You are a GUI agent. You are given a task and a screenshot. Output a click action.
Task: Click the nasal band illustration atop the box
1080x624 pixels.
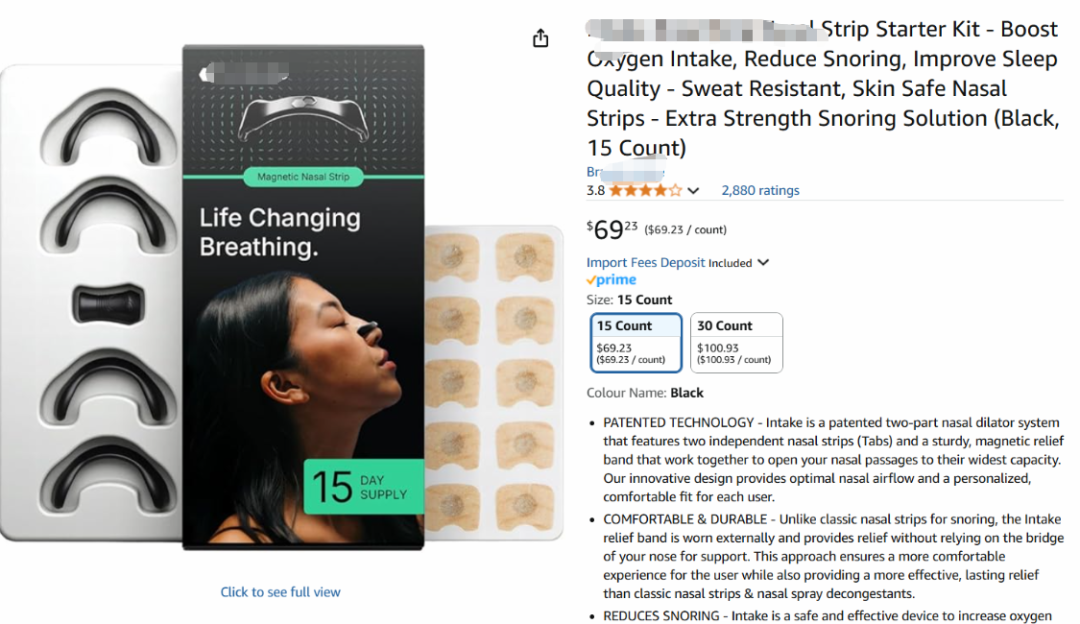pos(304,120)
